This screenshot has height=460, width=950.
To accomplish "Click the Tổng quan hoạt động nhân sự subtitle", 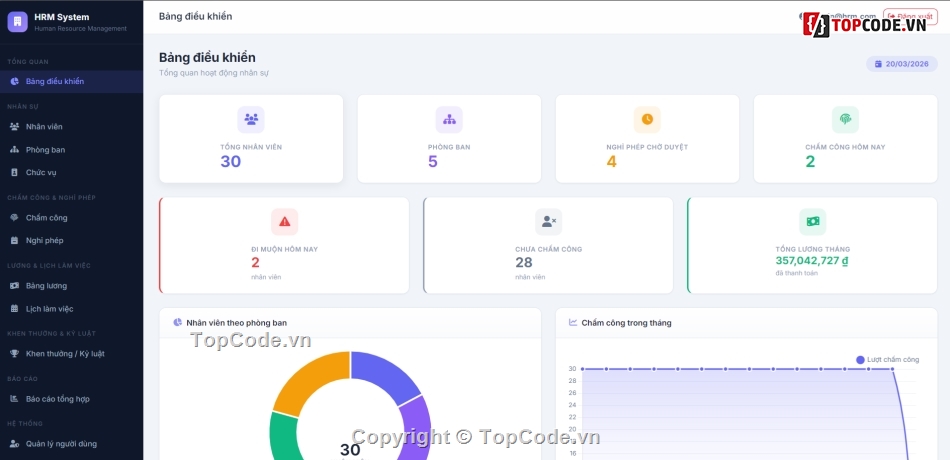I will coord(214,73).
